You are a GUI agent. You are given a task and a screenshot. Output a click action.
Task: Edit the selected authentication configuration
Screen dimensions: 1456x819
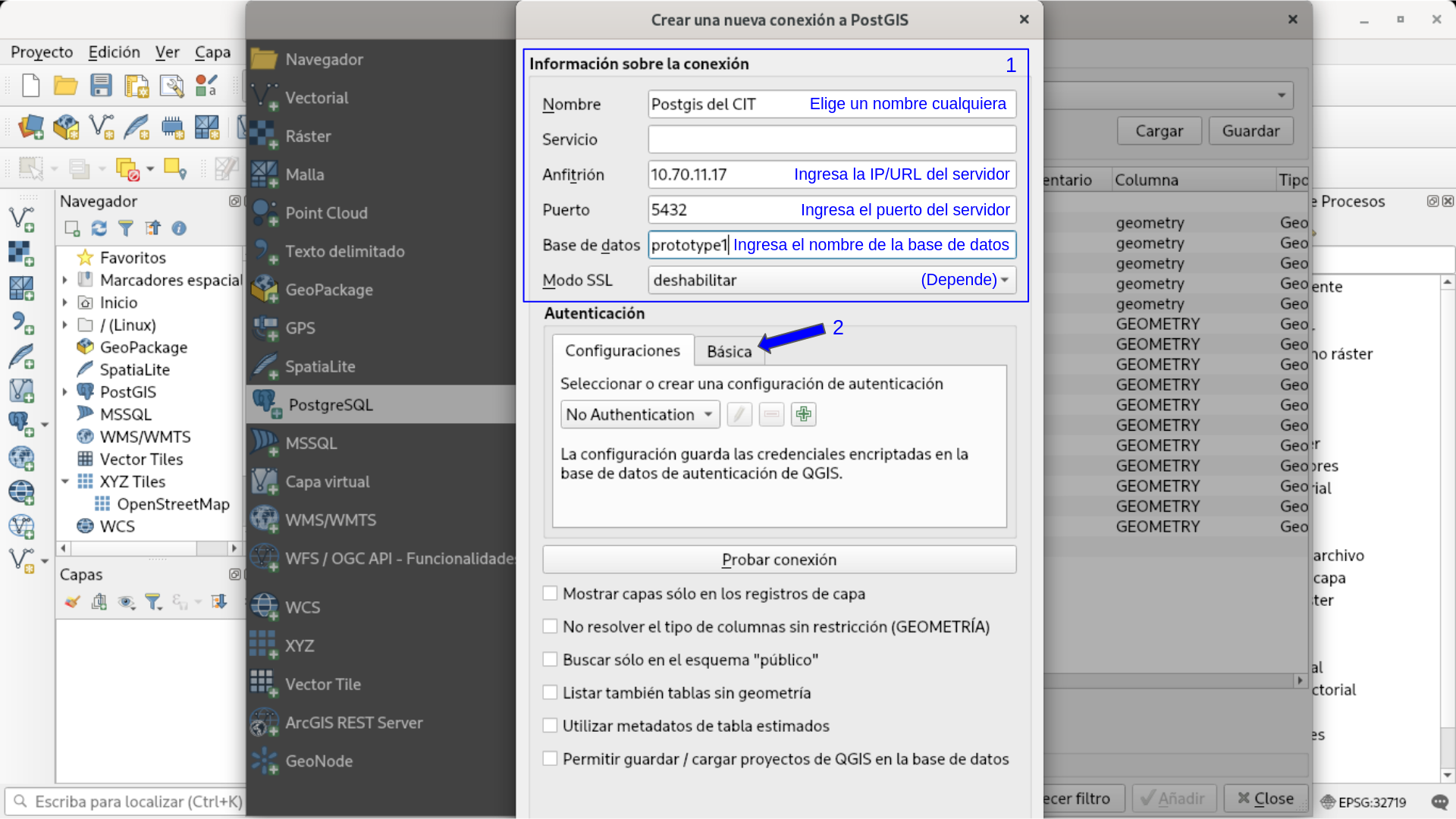[739, 414]
